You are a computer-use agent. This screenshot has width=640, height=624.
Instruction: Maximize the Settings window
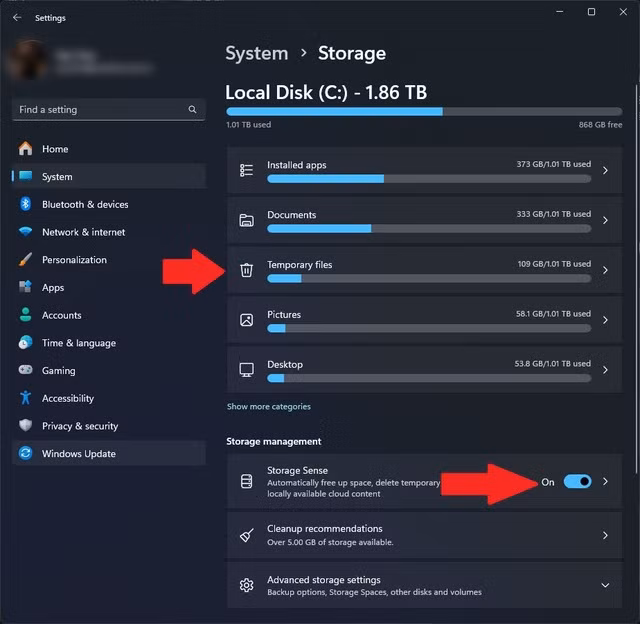[591, 12]
